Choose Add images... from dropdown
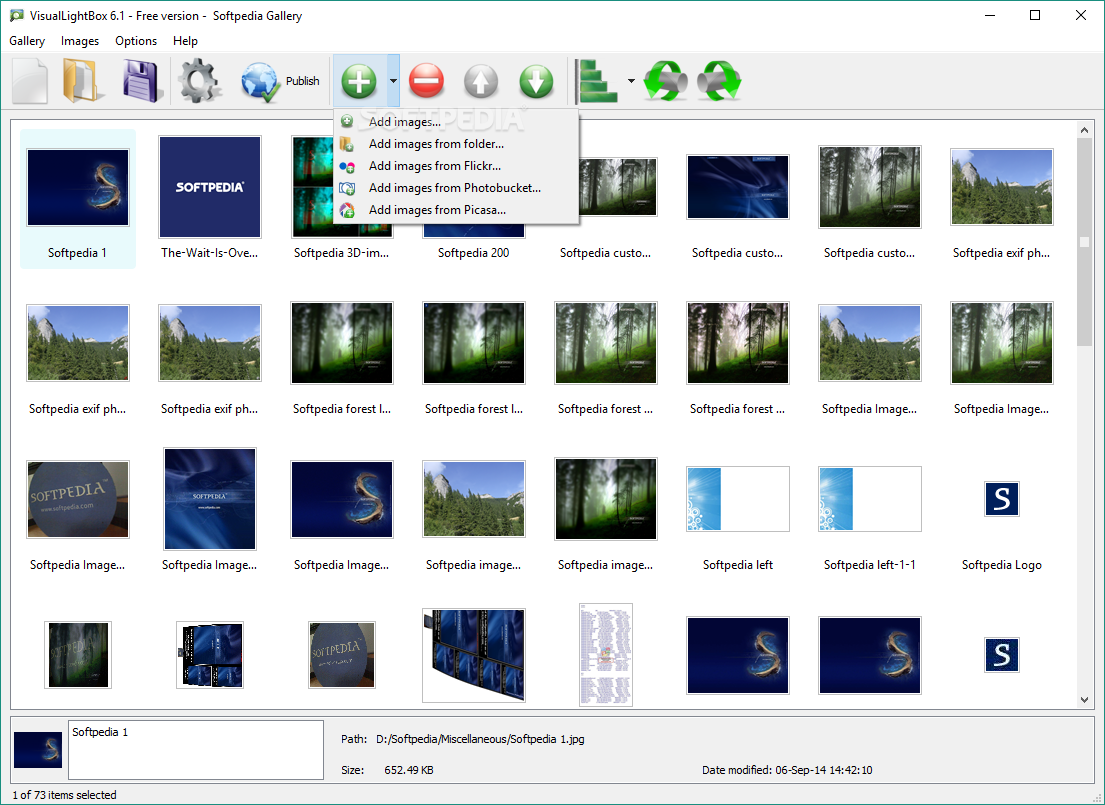The image size is (1105, 805). [x=457, y=122]
